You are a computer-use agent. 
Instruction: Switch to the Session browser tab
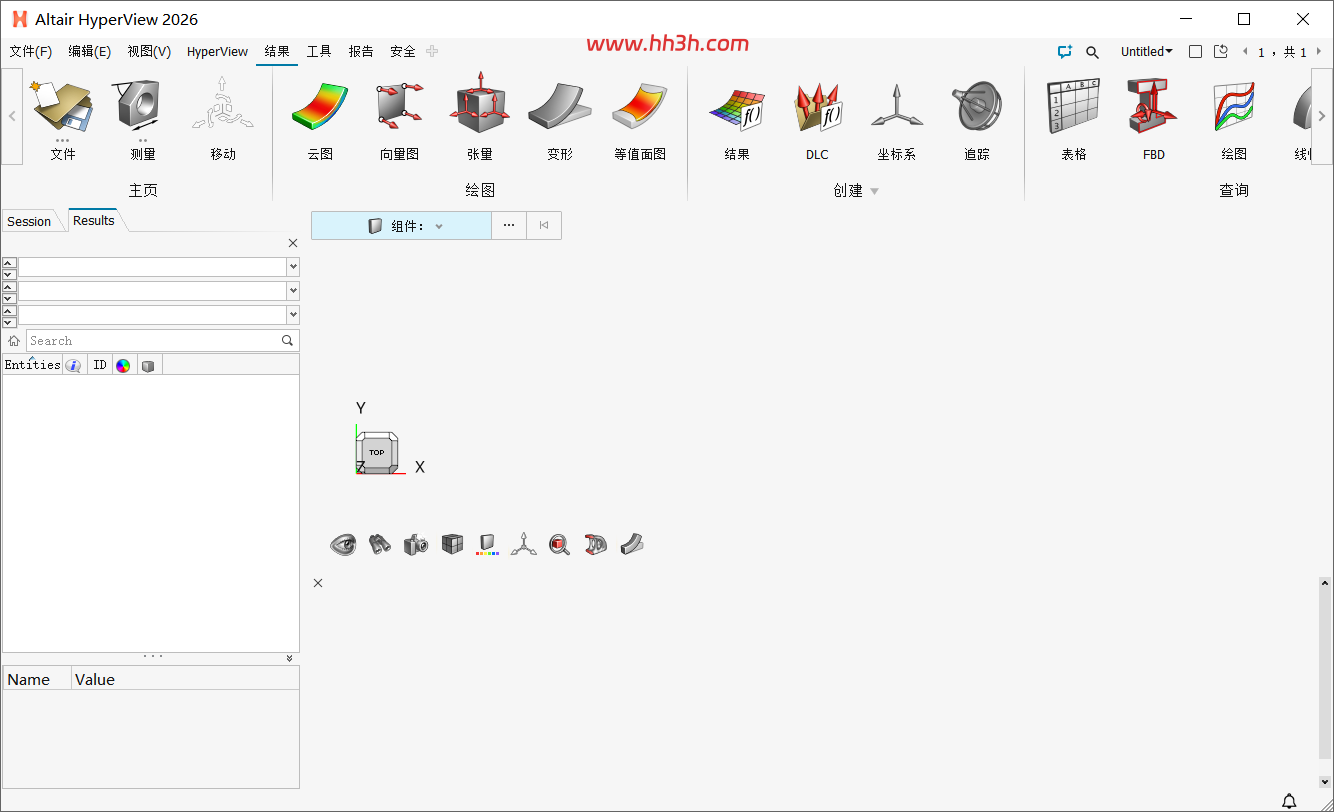pos(29,222)
